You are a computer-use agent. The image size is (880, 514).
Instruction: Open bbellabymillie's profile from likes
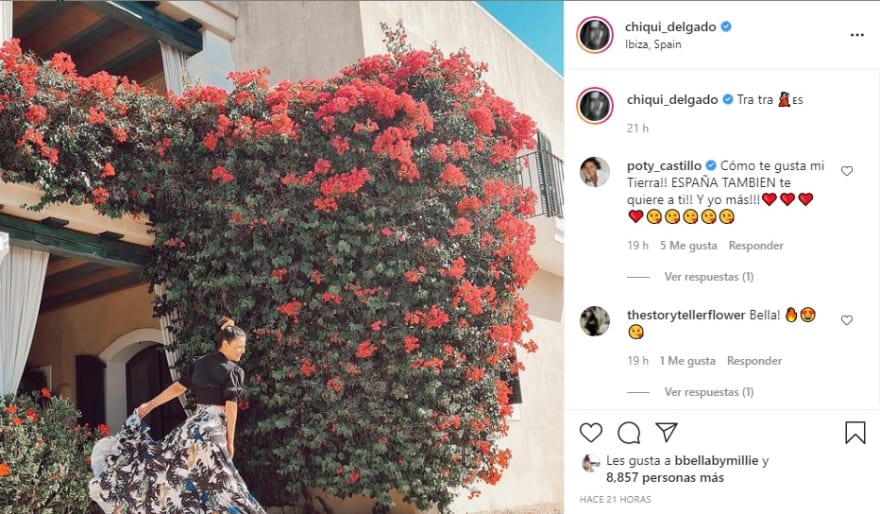pyautogui.click(x=716, y=461)
